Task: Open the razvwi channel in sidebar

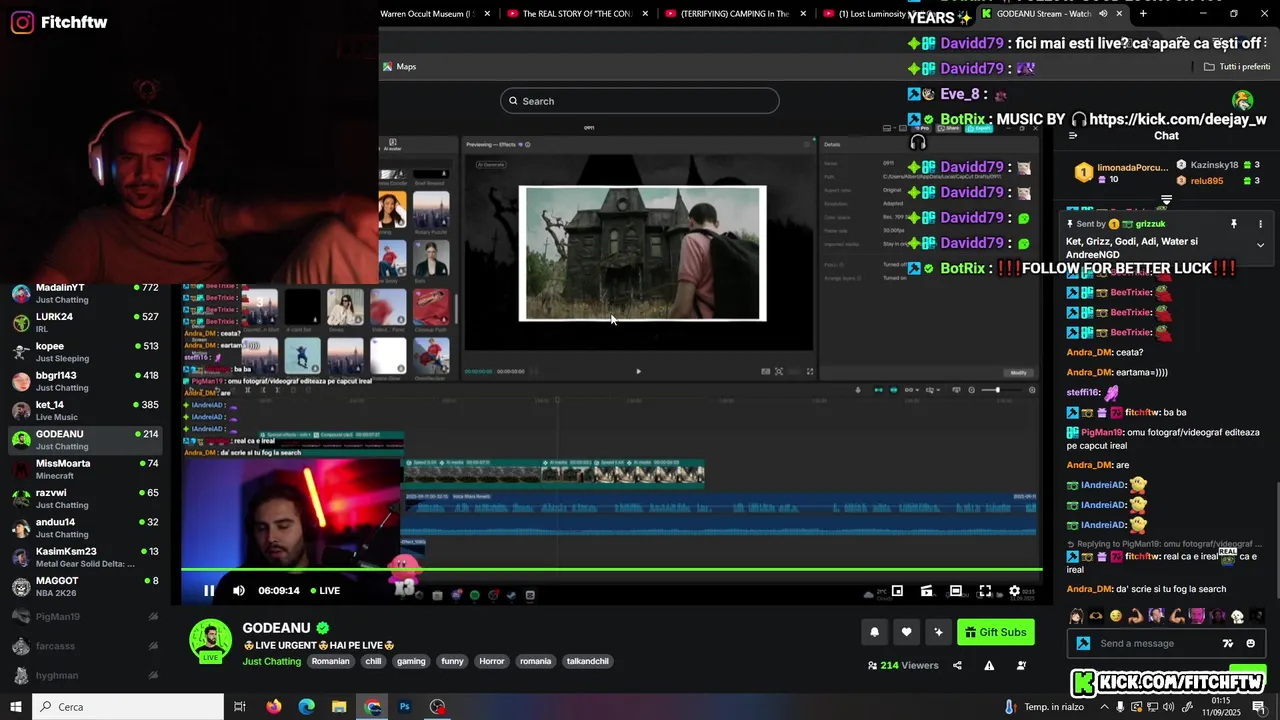Action: click(85, 498)
